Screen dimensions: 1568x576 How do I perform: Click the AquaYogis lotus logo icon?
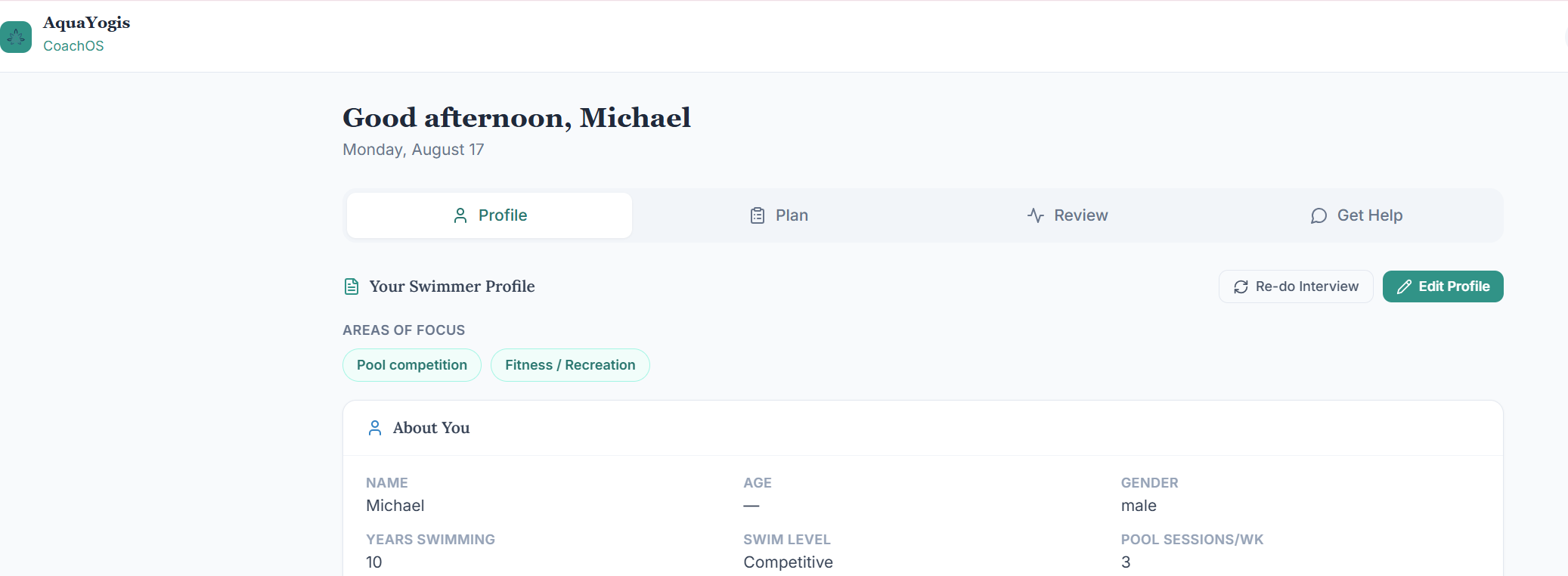click(x=15, y=36)
